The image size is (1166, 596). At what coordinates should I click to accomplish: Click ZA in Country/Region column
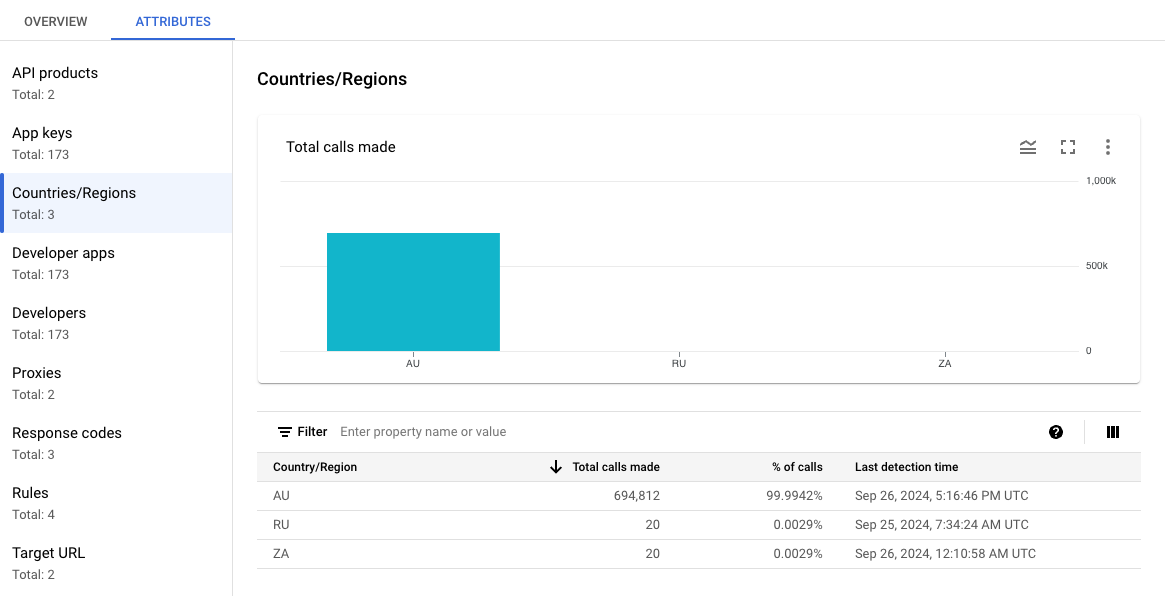click(281, 554)
